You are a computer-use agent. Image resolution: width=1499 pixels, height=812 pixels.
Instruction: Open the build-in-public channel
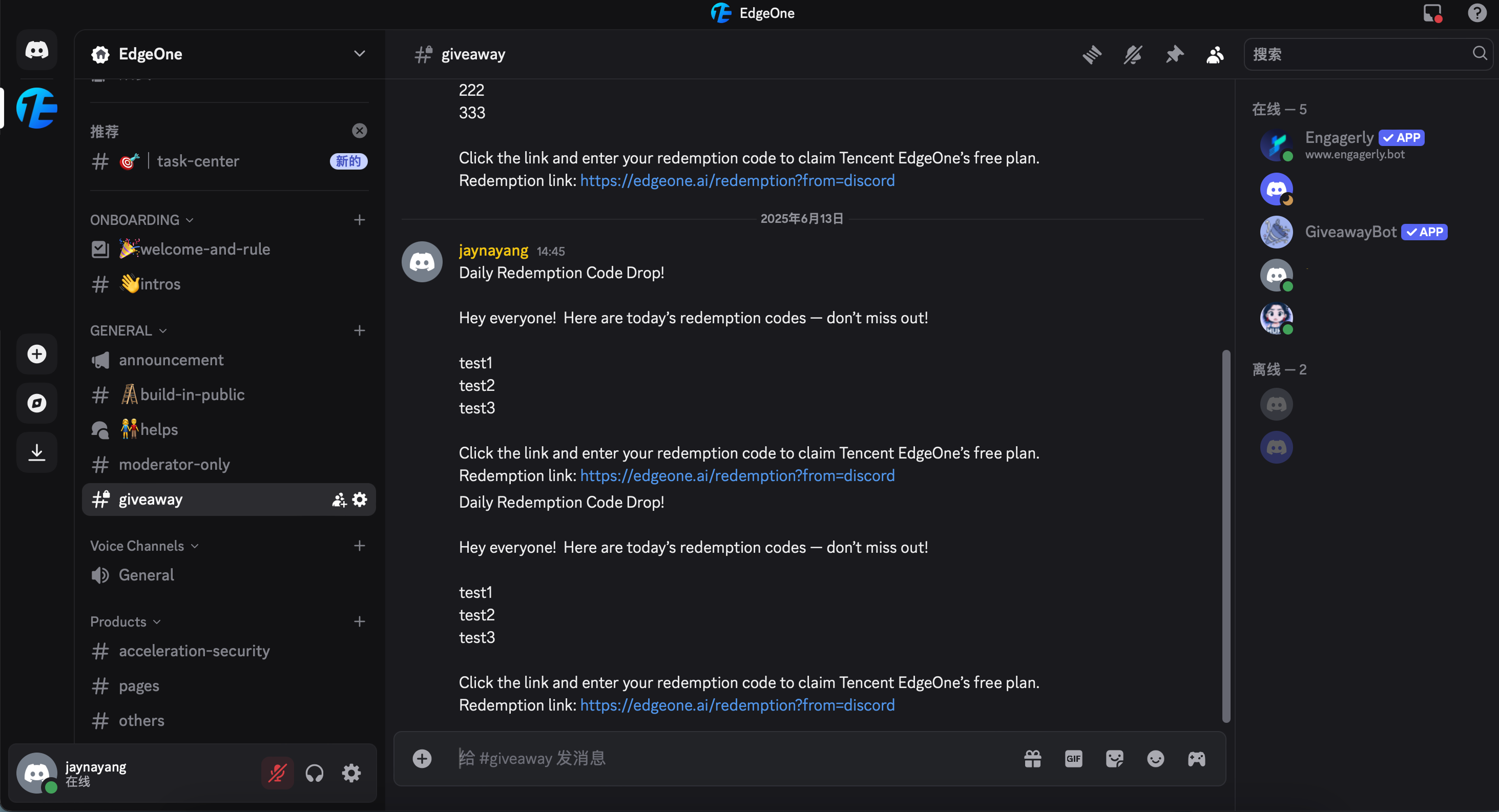[230, 394]
